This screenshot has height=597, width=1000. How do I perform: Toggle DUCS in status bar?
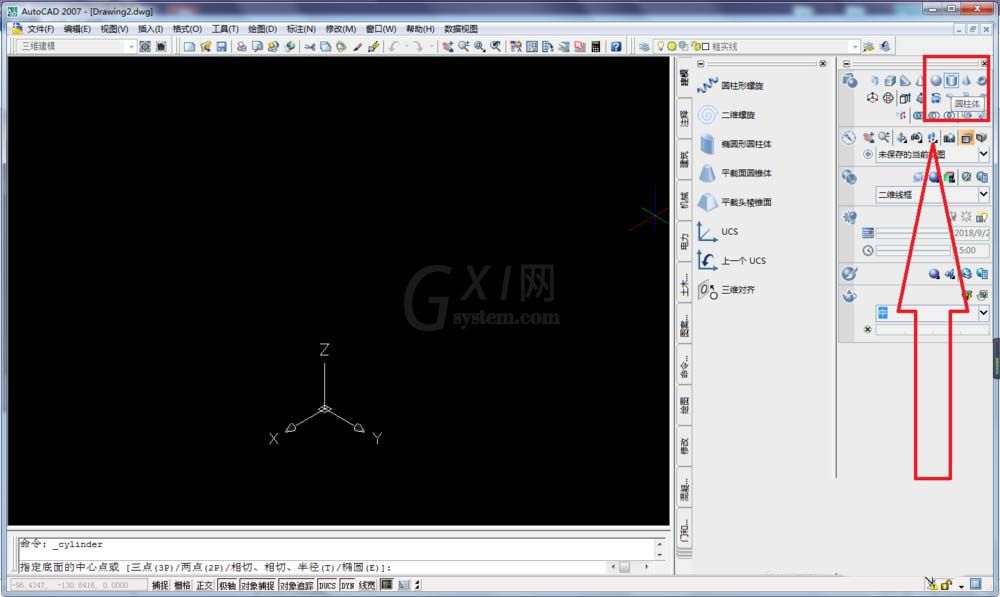coord(327,585)
